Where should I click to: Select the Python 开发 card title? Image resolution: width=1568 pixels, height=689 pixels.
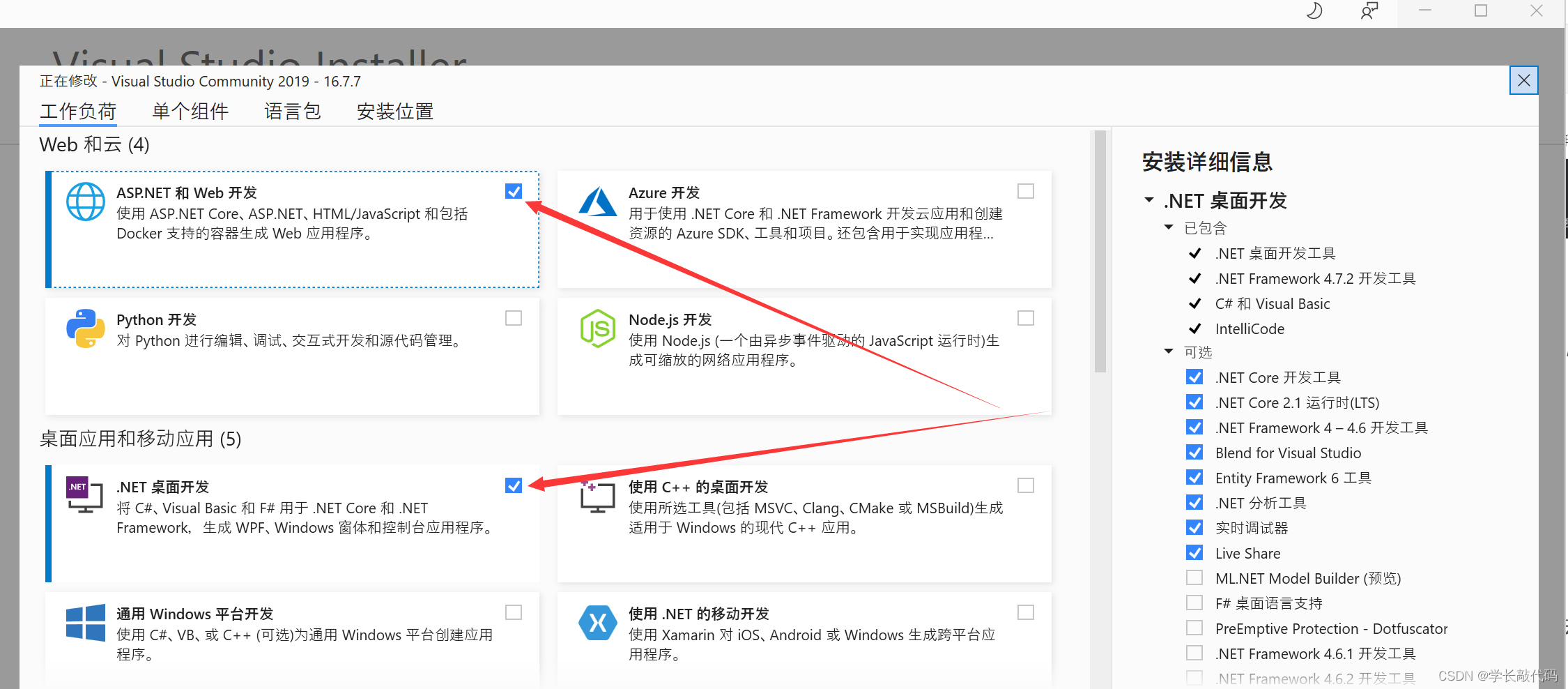pos(157,320)
